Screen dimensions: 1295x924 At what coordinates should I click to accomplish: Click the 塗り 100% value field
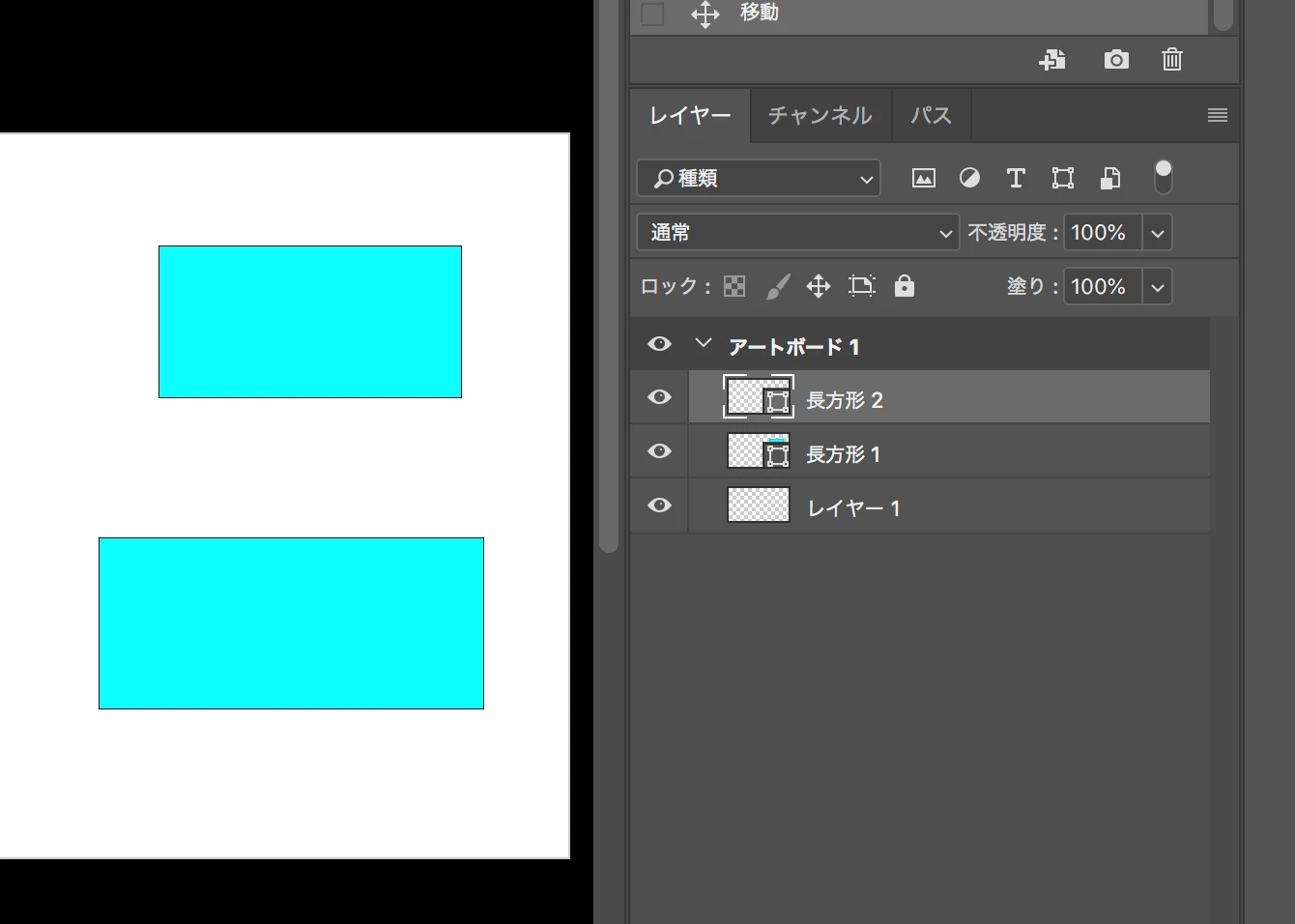point(1103,287)
